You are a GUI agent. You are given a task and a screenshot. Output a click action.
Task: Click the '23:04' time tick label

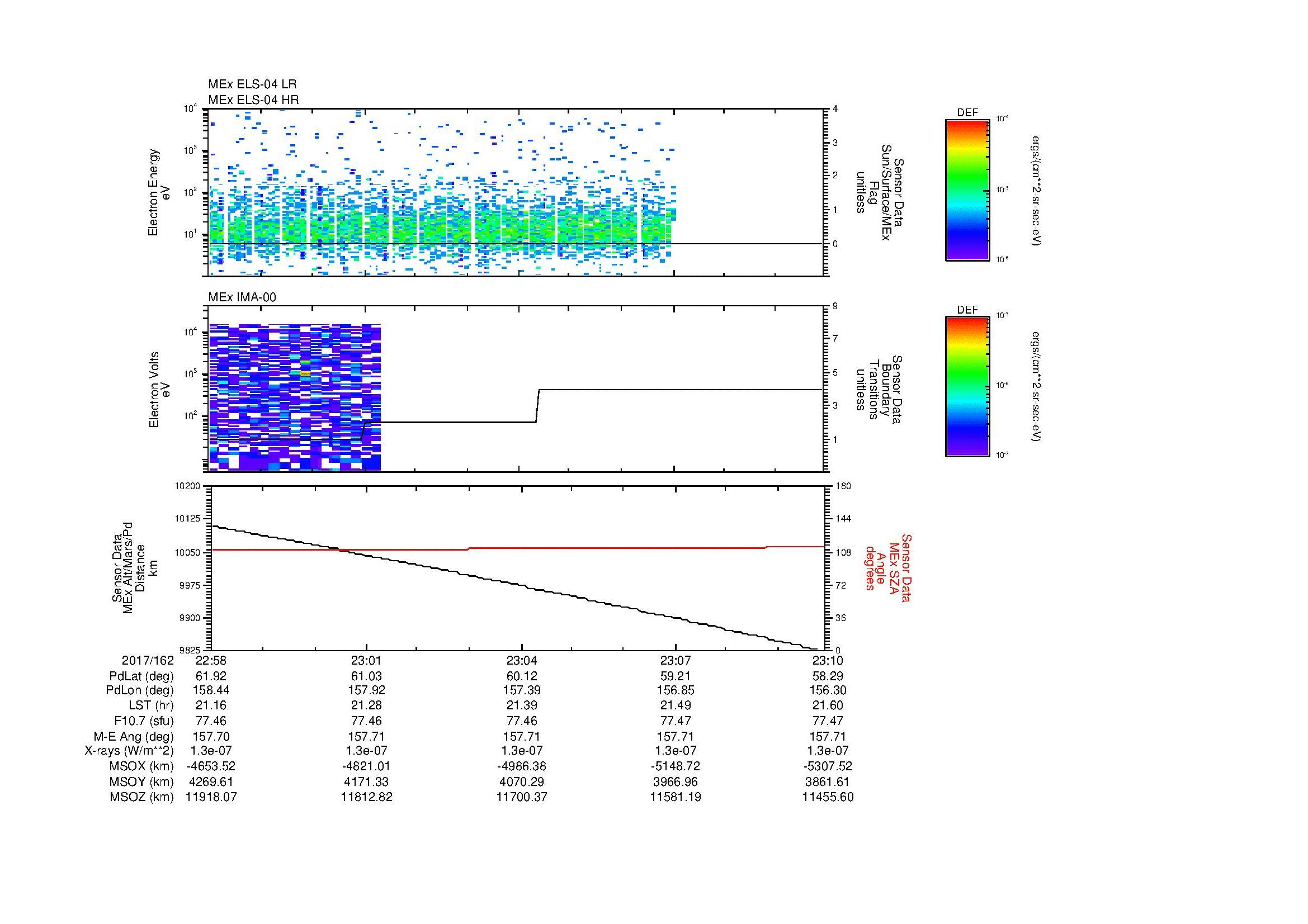tap(522, 660)
